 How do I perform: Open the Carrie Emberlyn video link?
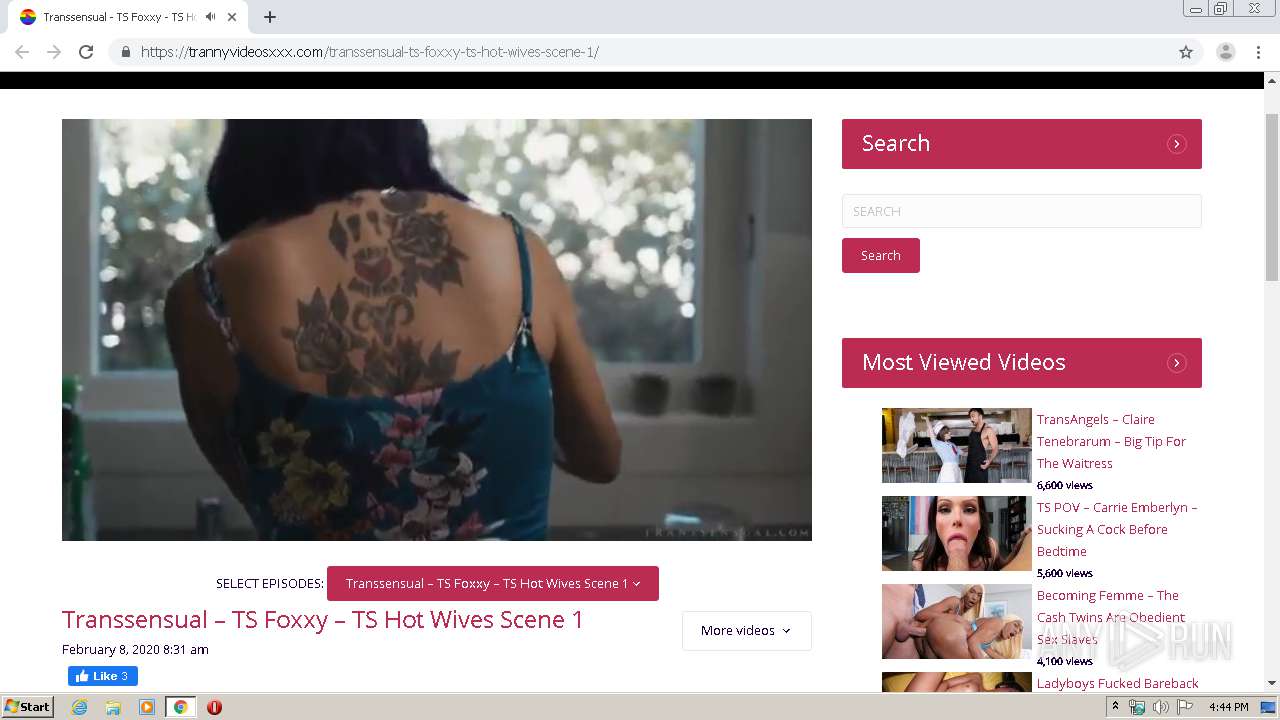pos(1117,530)
